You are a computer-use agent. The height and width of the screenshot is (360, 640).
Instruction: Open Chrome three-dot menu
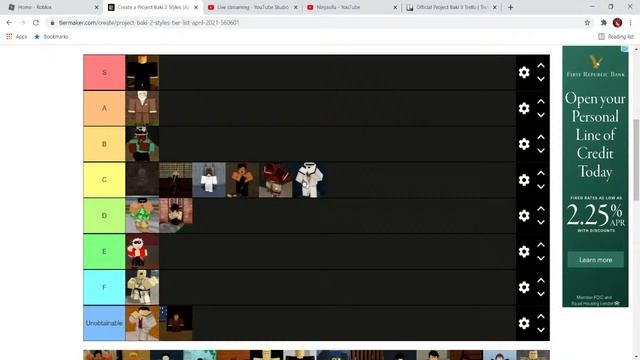point(631,23)
